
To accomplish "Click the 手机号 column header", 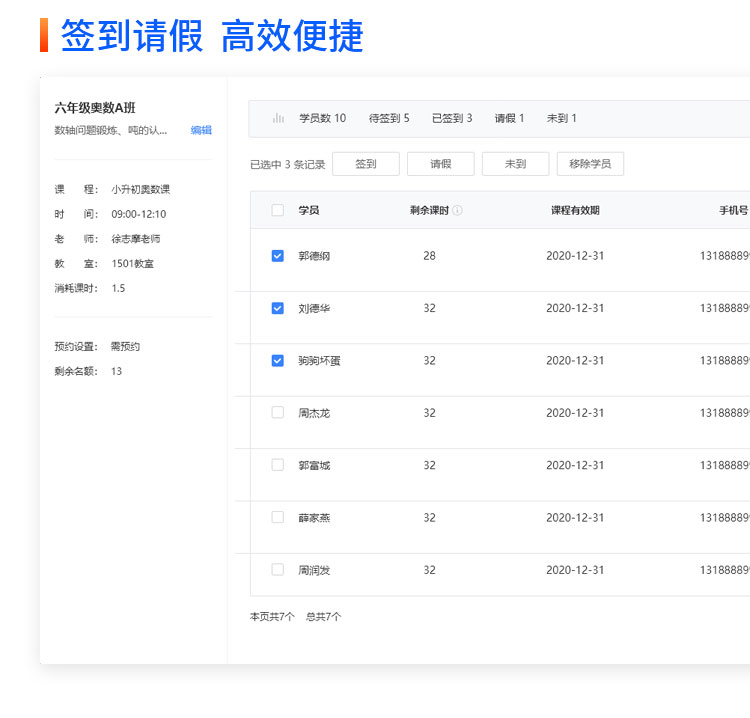I will click(734, 210).
